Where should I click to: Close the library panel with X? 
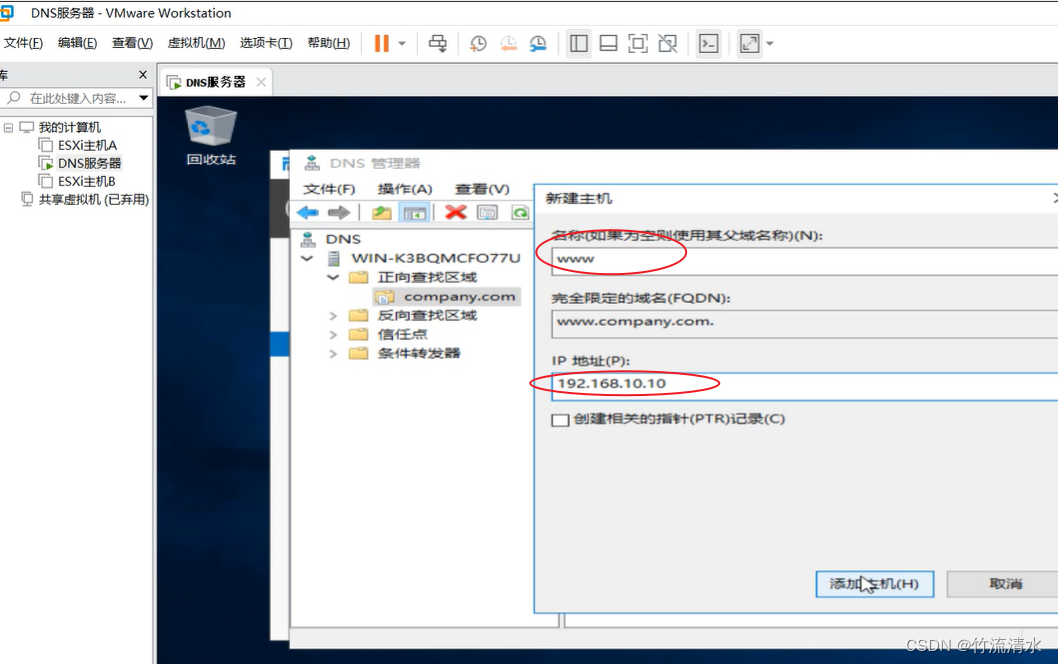(142, 74)
